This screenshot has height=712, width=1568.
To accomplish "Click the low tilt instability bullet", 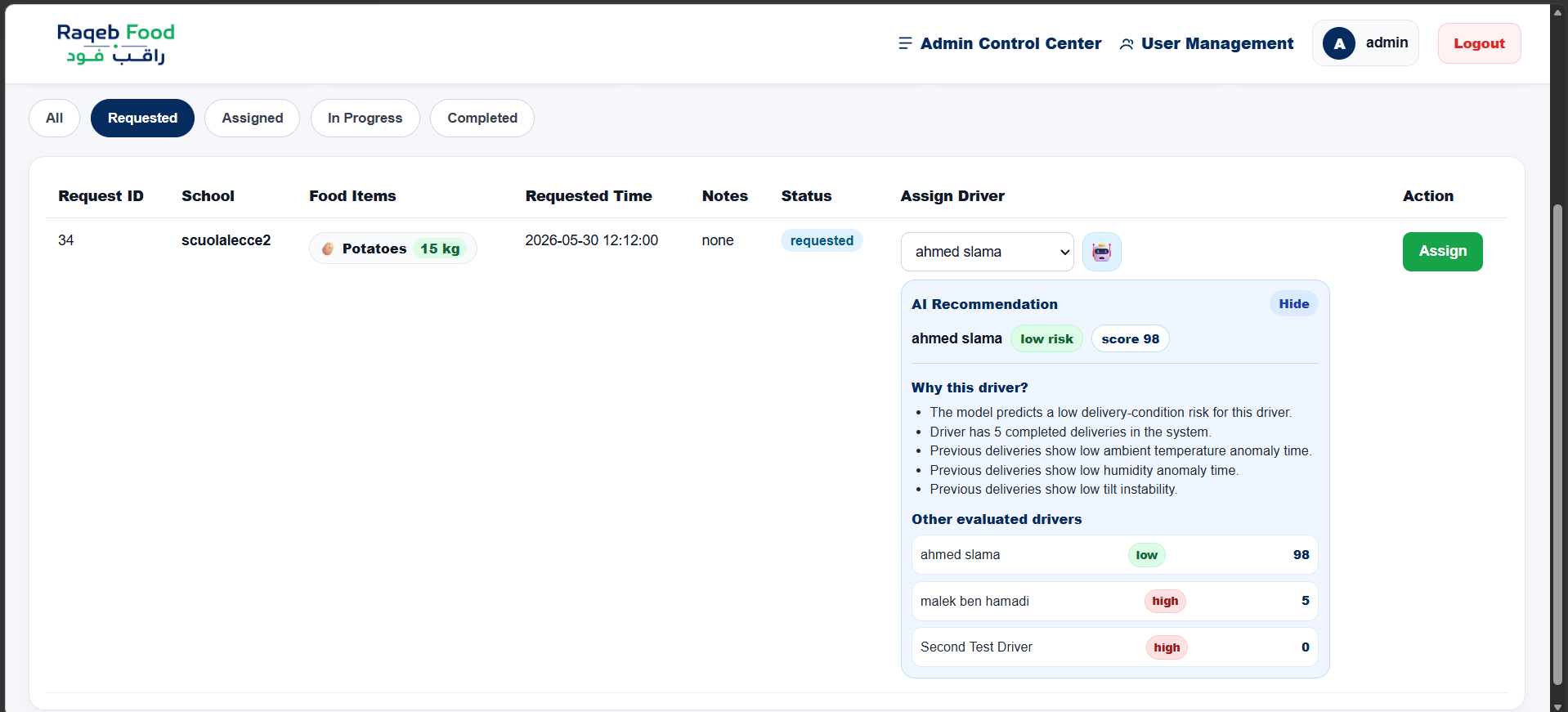I will [x=1053, y=489].
